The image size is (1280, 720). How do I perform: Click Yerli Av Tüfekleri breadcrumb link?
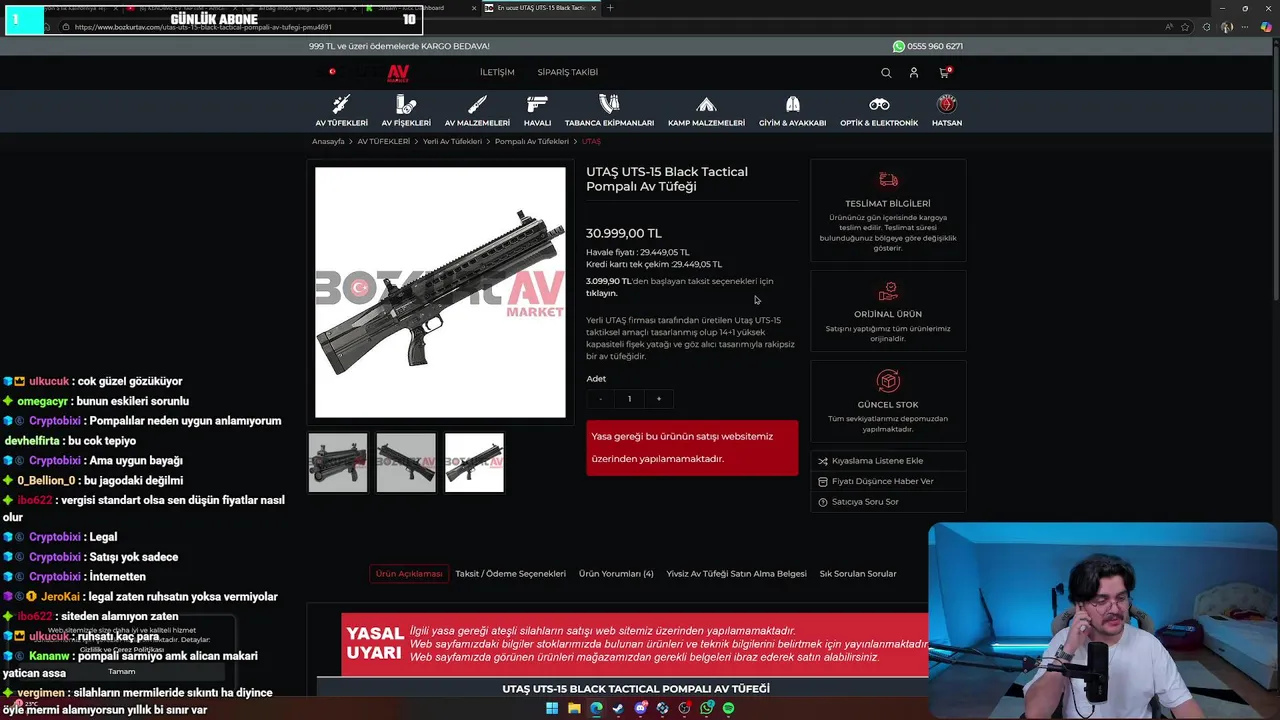point(452,142)
